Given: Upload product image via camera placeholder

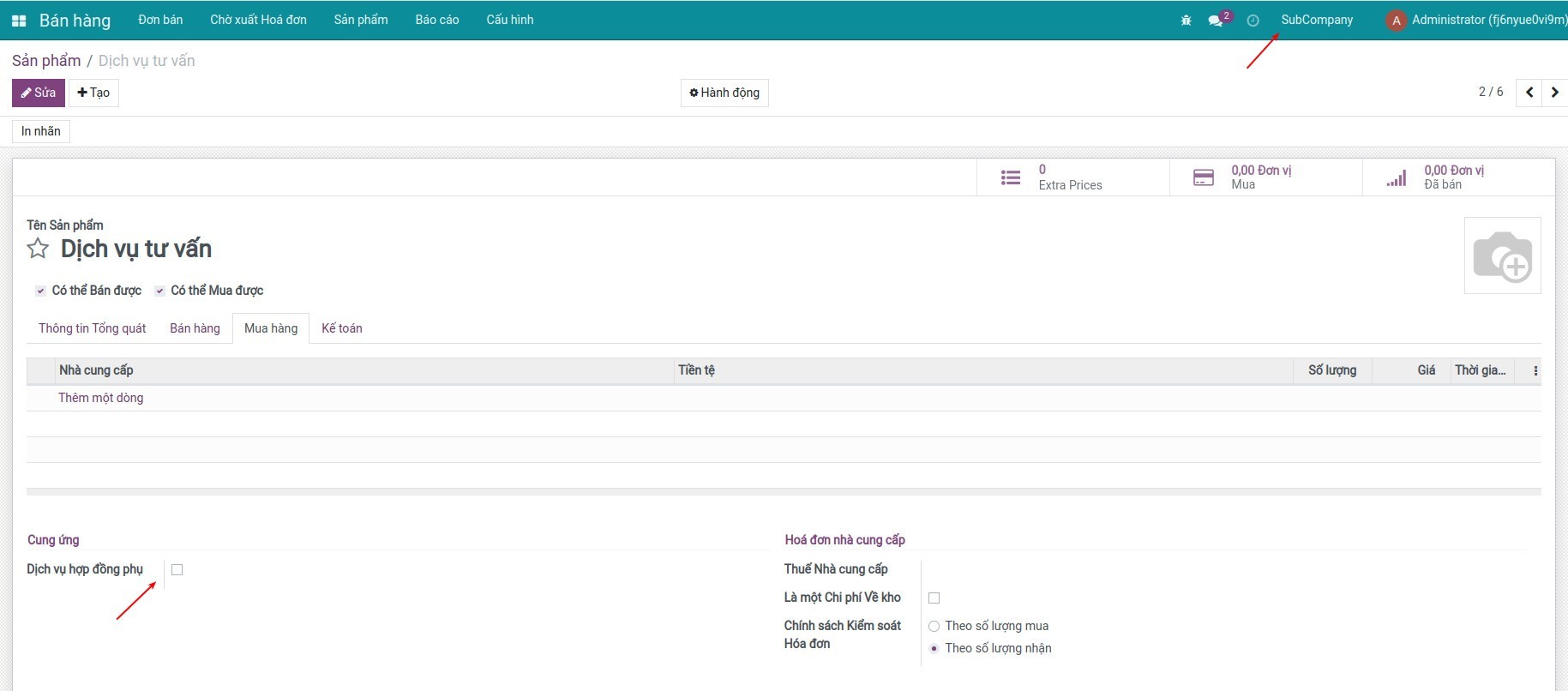Looking at the screenshot, I should coord(1501,255).
